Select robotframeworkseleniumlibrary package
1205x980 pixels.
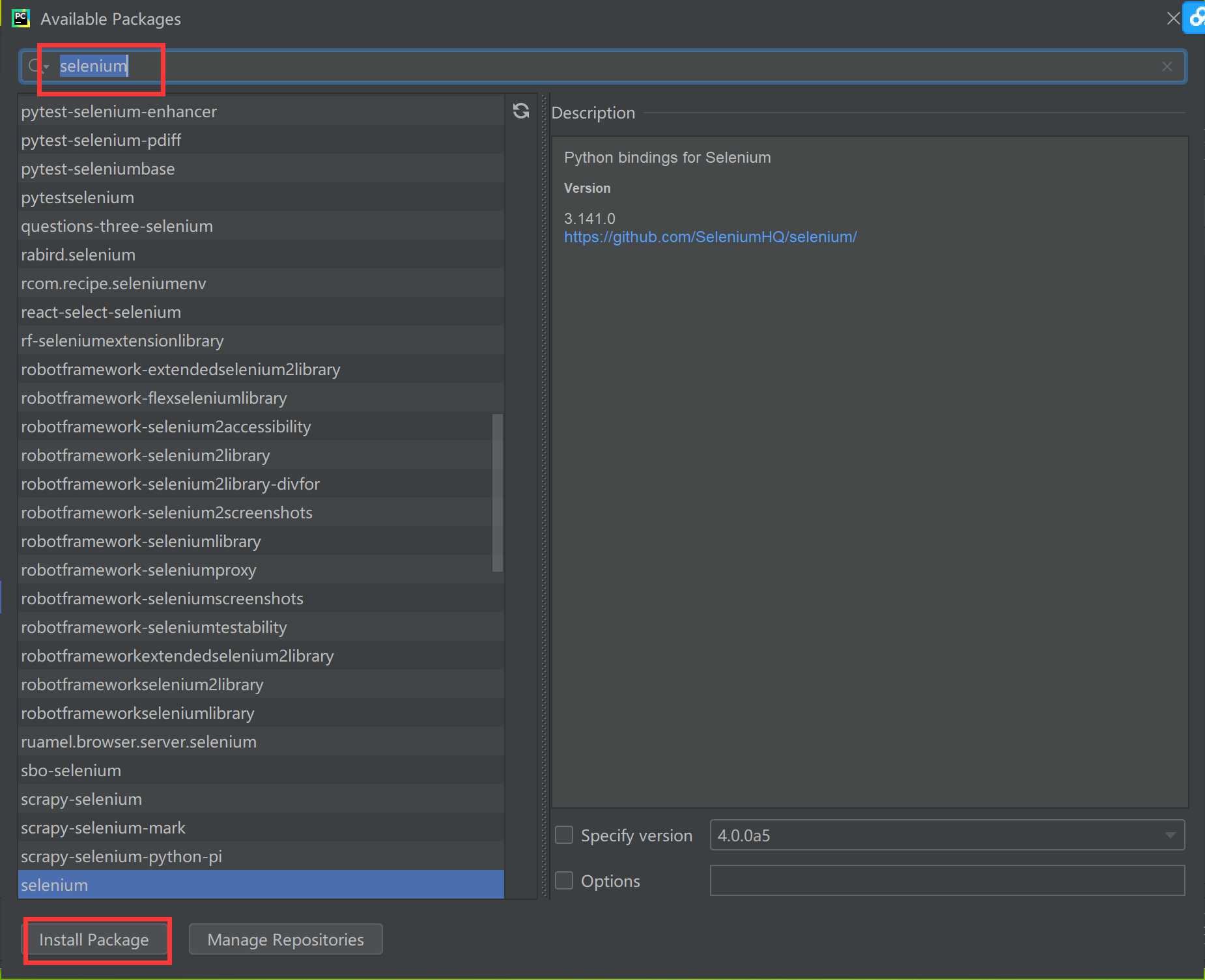pos(261,713)
